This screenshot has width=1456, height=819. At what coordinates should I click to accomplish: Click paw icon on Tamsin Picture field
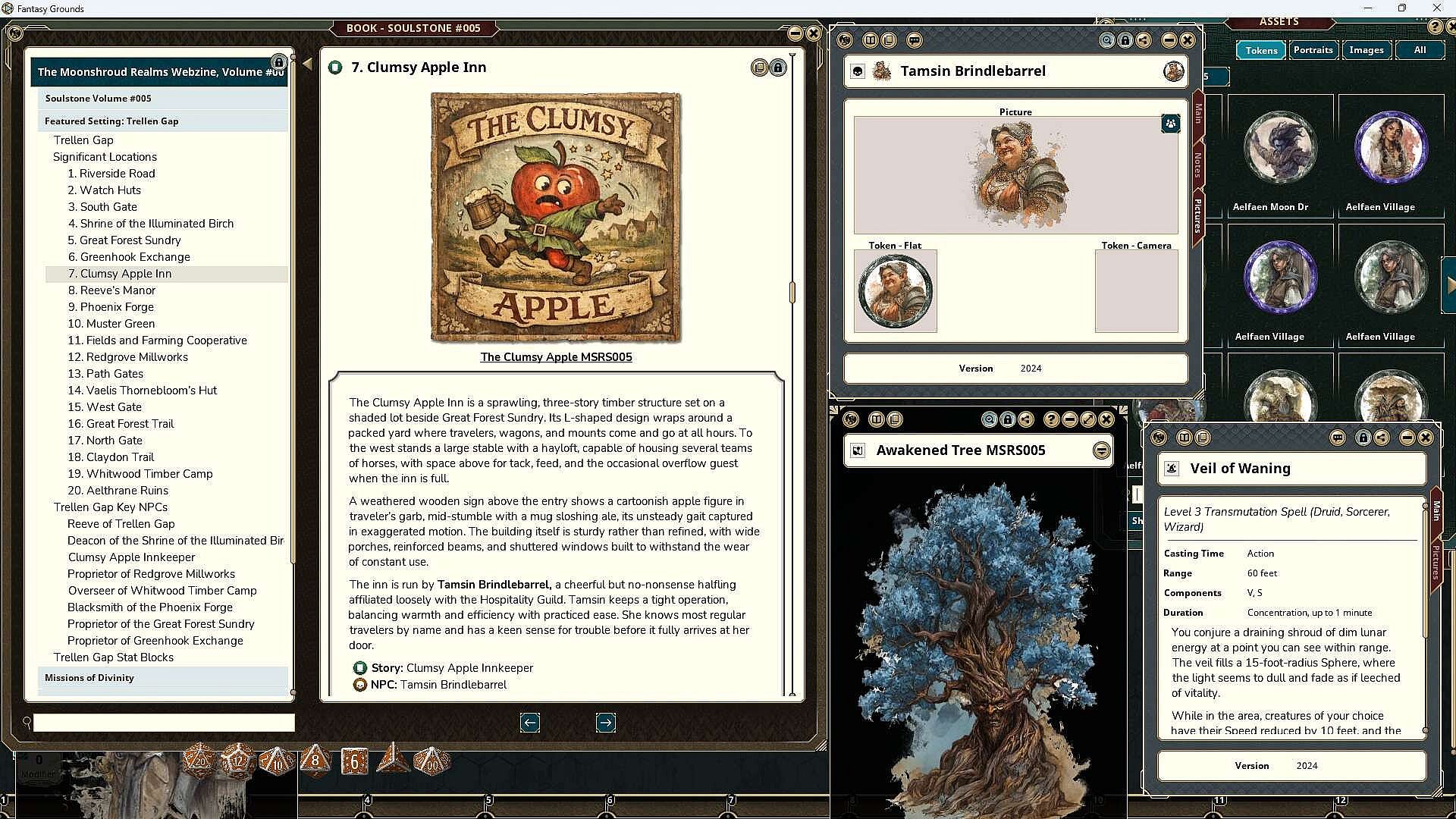click(1170, 123)
